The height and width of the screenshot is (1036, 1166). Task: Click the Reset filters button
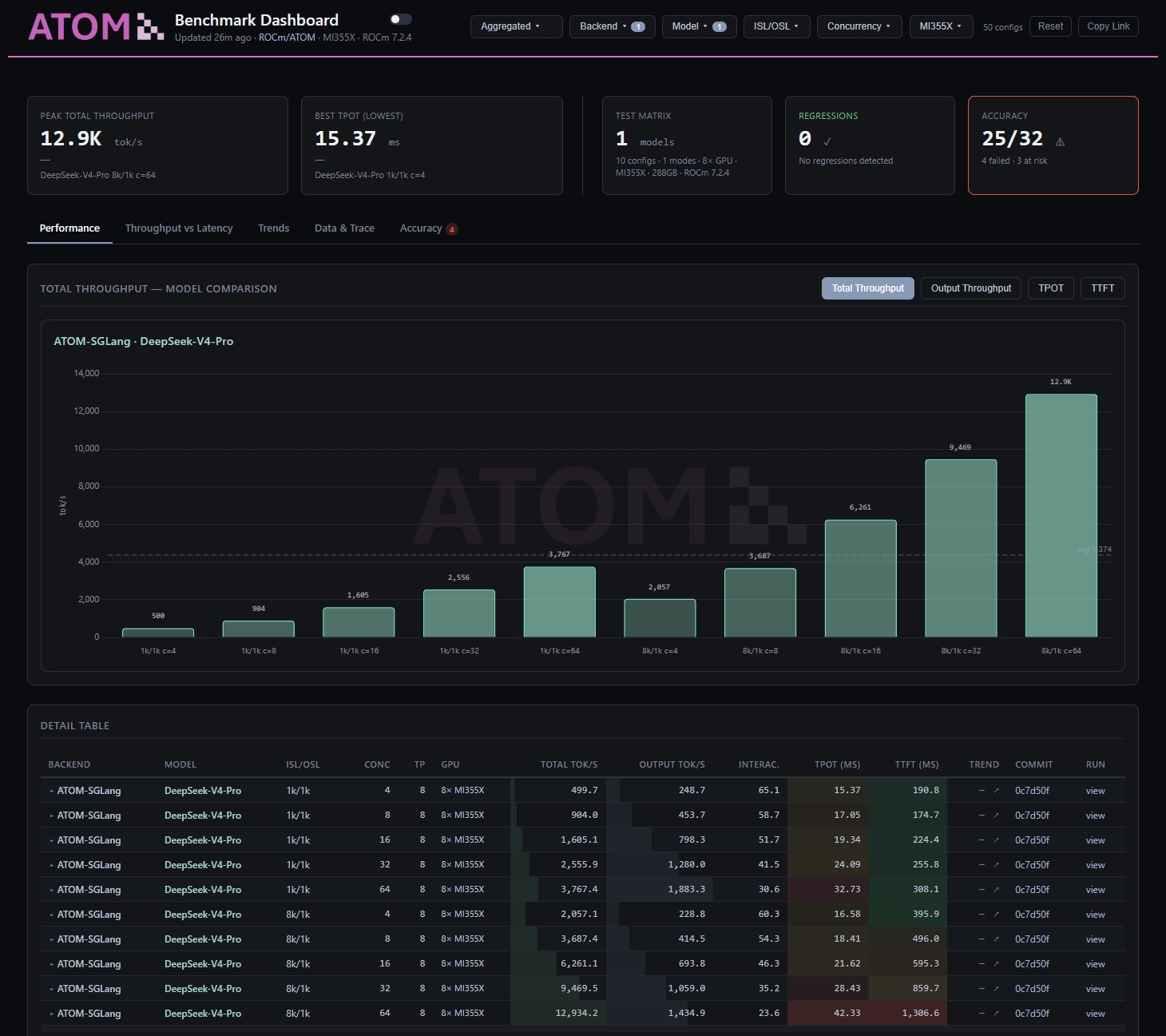click(1050, 26)
